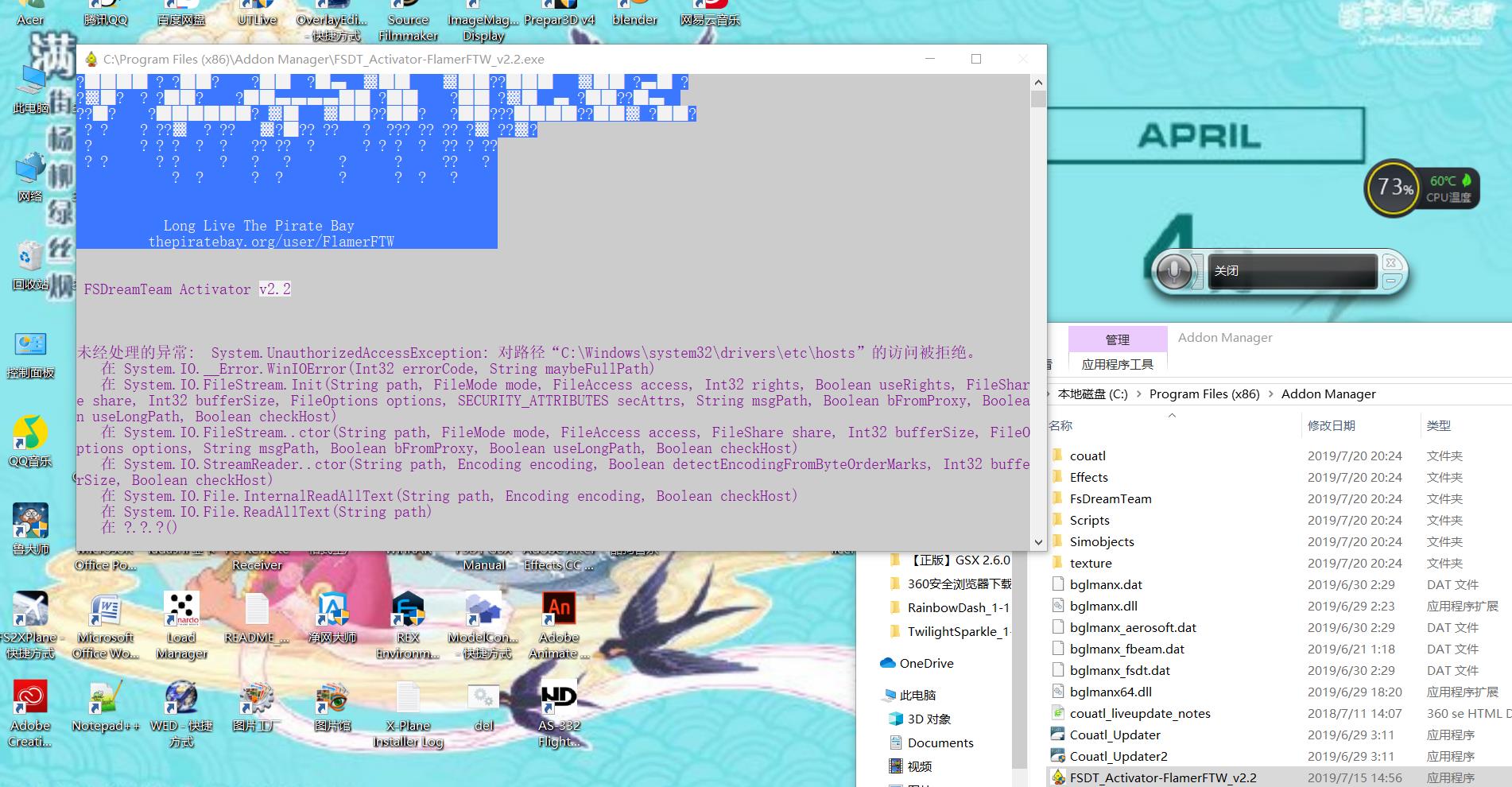Sort files by 修改日期 column header
The height and width of the screenshot is (787, 1512).
click(1332, 425)
